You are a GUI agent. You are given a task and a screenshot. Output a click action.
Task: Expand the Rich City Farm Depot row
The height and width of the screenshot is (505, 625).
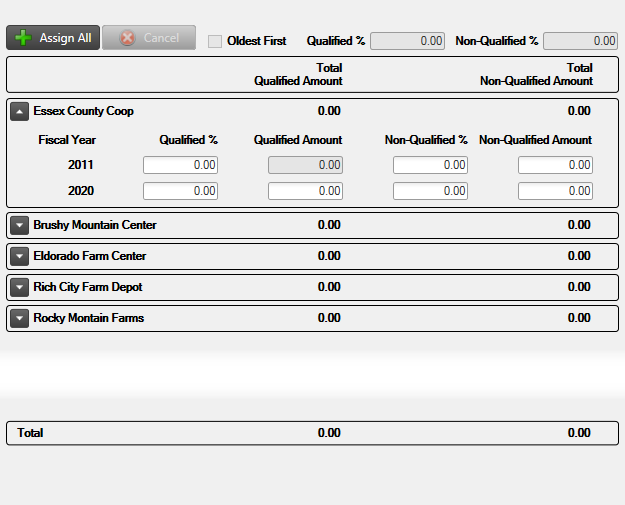coord(19,288)
